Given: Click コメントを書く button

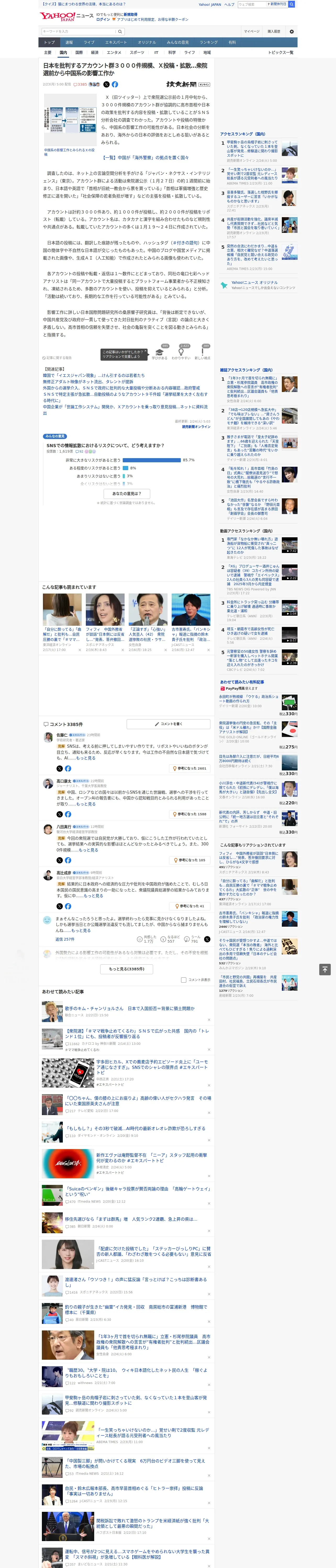Looking at the screenshot, I should pos(168,724).
